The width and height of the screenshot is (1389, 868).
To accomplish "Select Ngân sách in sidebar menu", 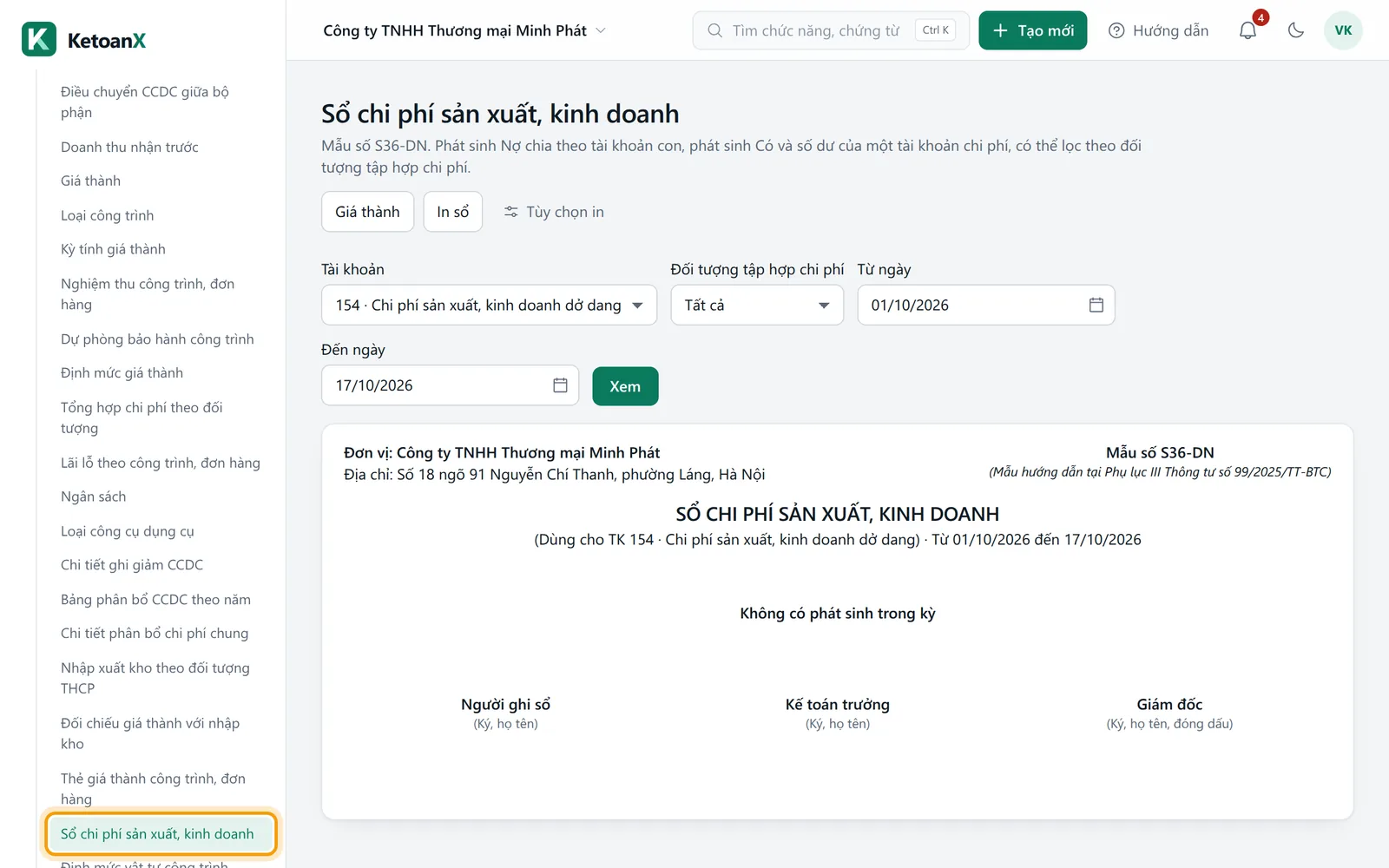I will click(x=93, y=496).
